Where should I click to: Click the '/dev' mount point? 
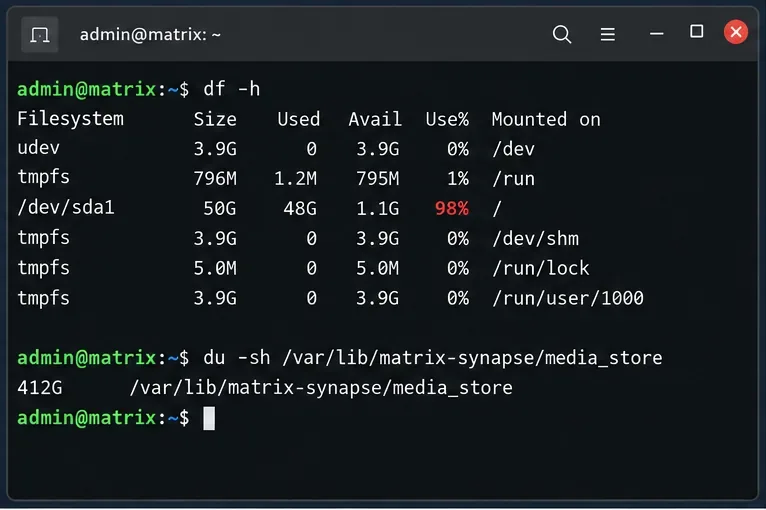(x=513, y=149)
